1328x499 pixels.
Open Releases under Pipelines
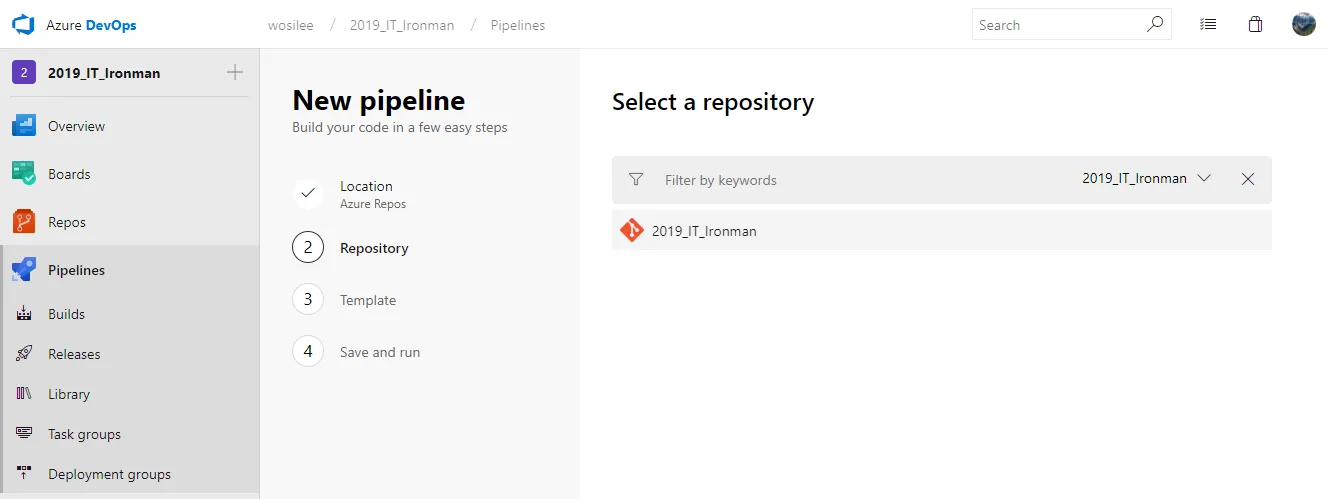click(130, 354)
